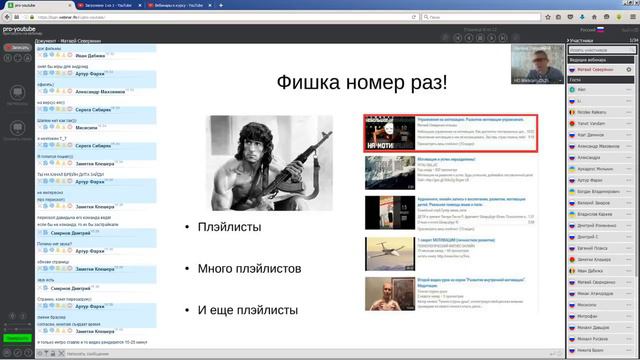Click the participants search field
Screen dimensions: 640x360
[602, 50]
